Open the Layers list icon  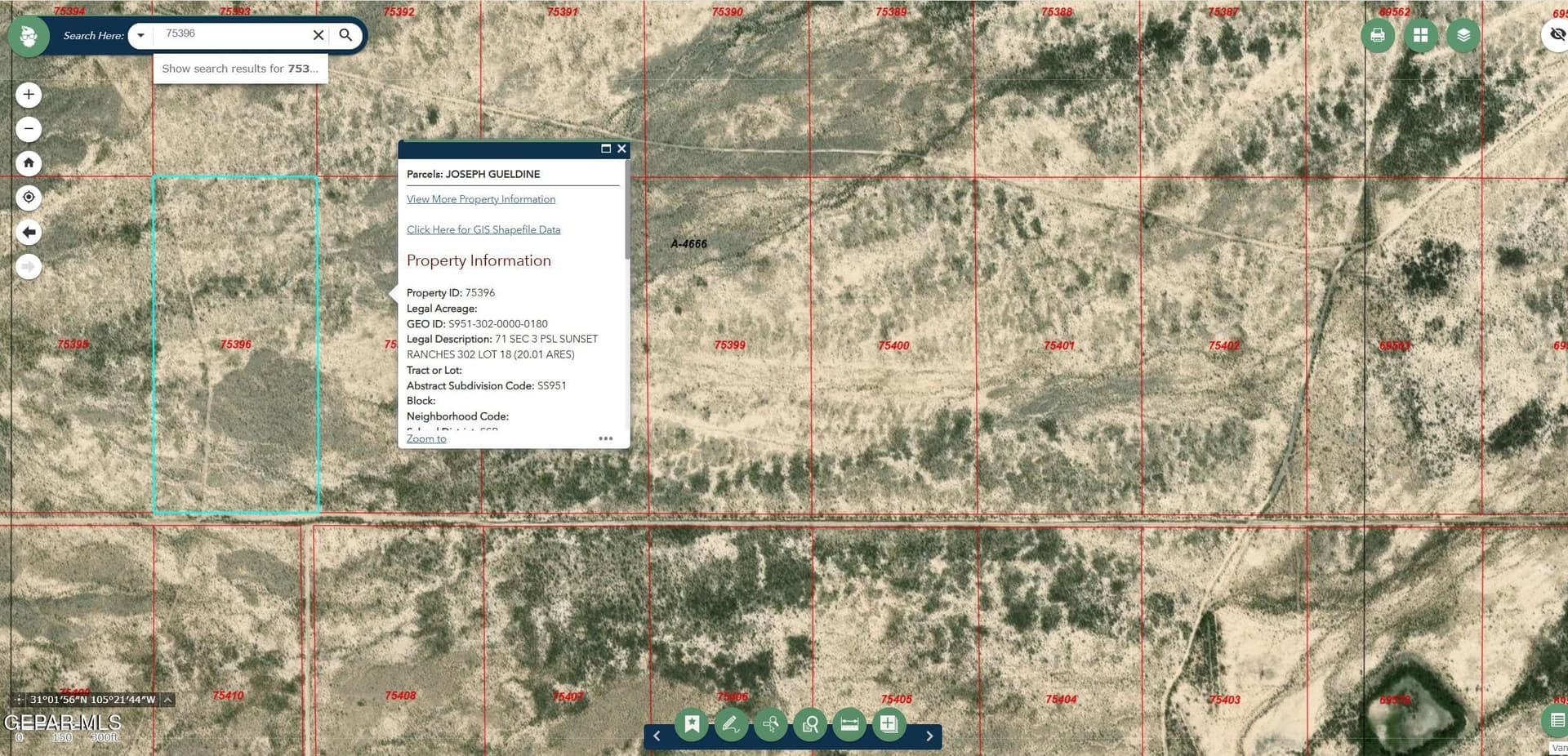(x=1463, y=35)
